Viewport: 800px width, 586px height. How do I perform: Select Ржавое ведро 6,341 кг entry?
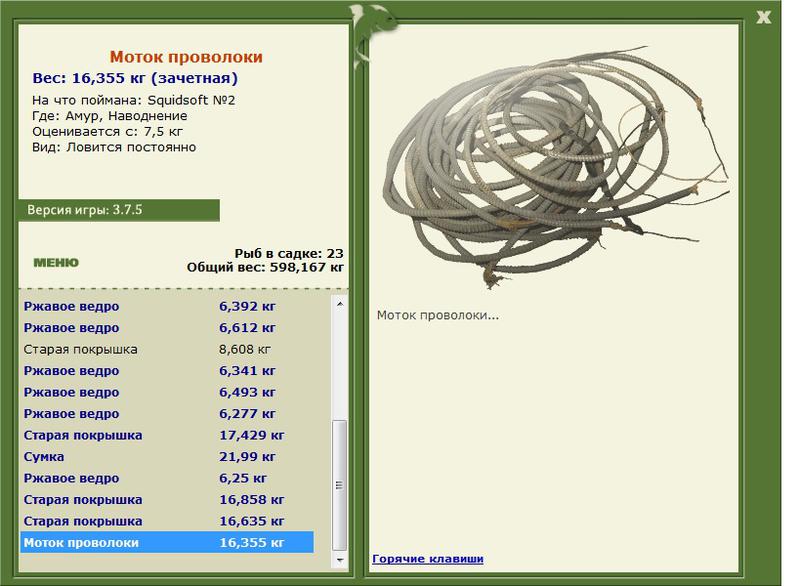pos(167,371)
